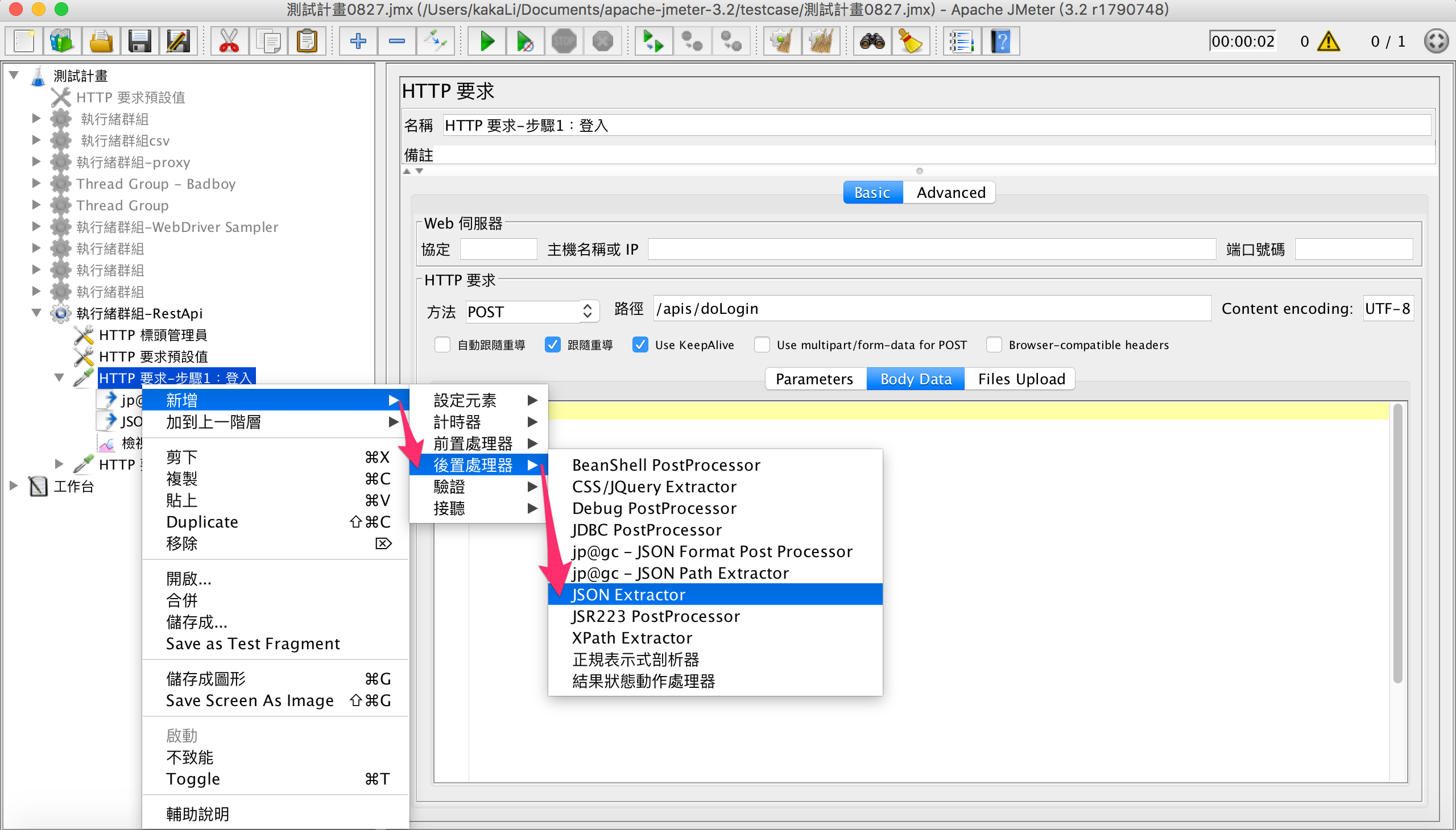This screenshot has height=830, width=1456.
Task: Choose Duplicate from context menu
Action: pyautogui.click(x=275, y=522)
